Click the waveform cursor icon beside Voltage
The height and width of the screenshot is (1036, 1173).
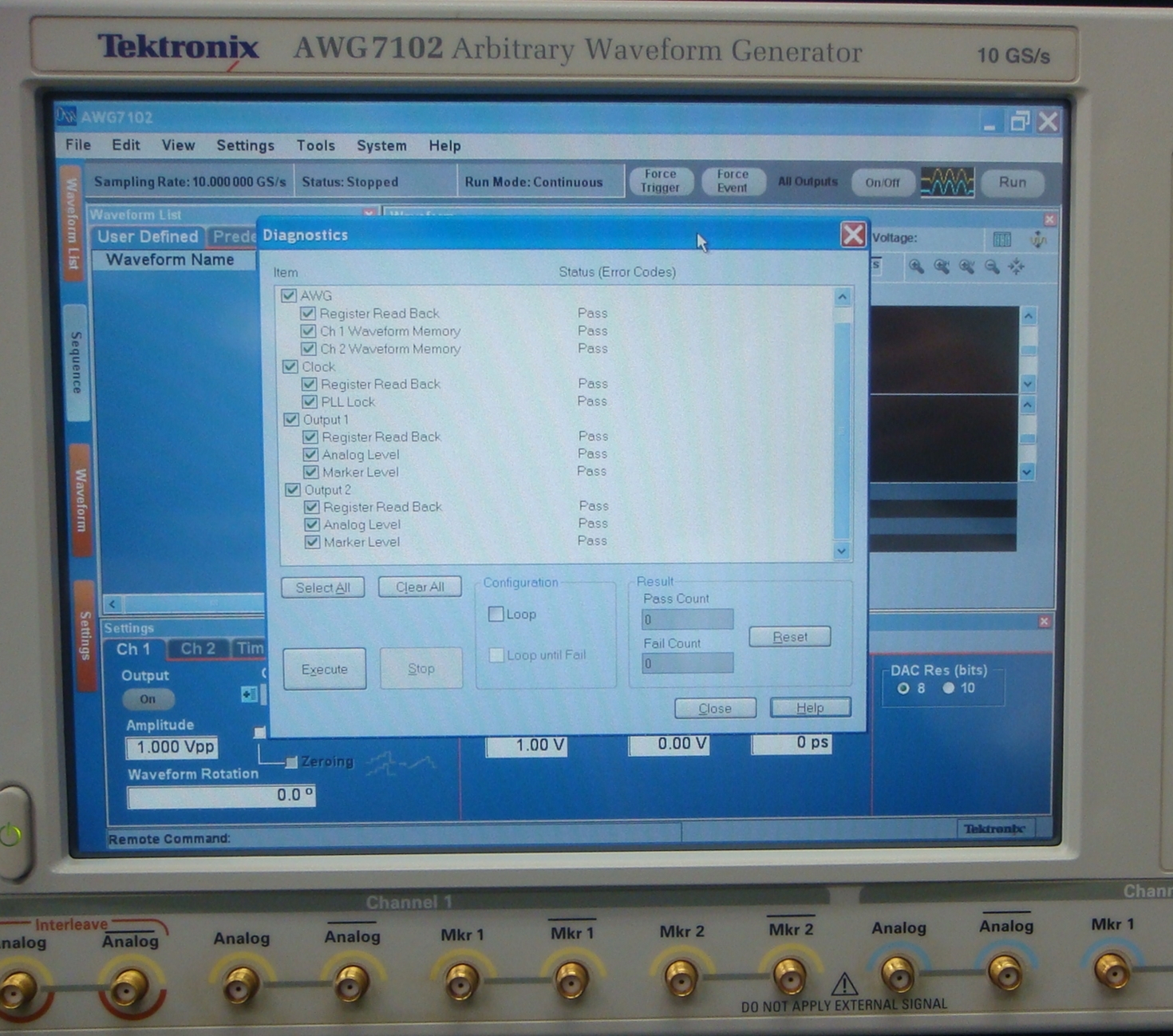pyautogui.click(x=1038, y=239)
